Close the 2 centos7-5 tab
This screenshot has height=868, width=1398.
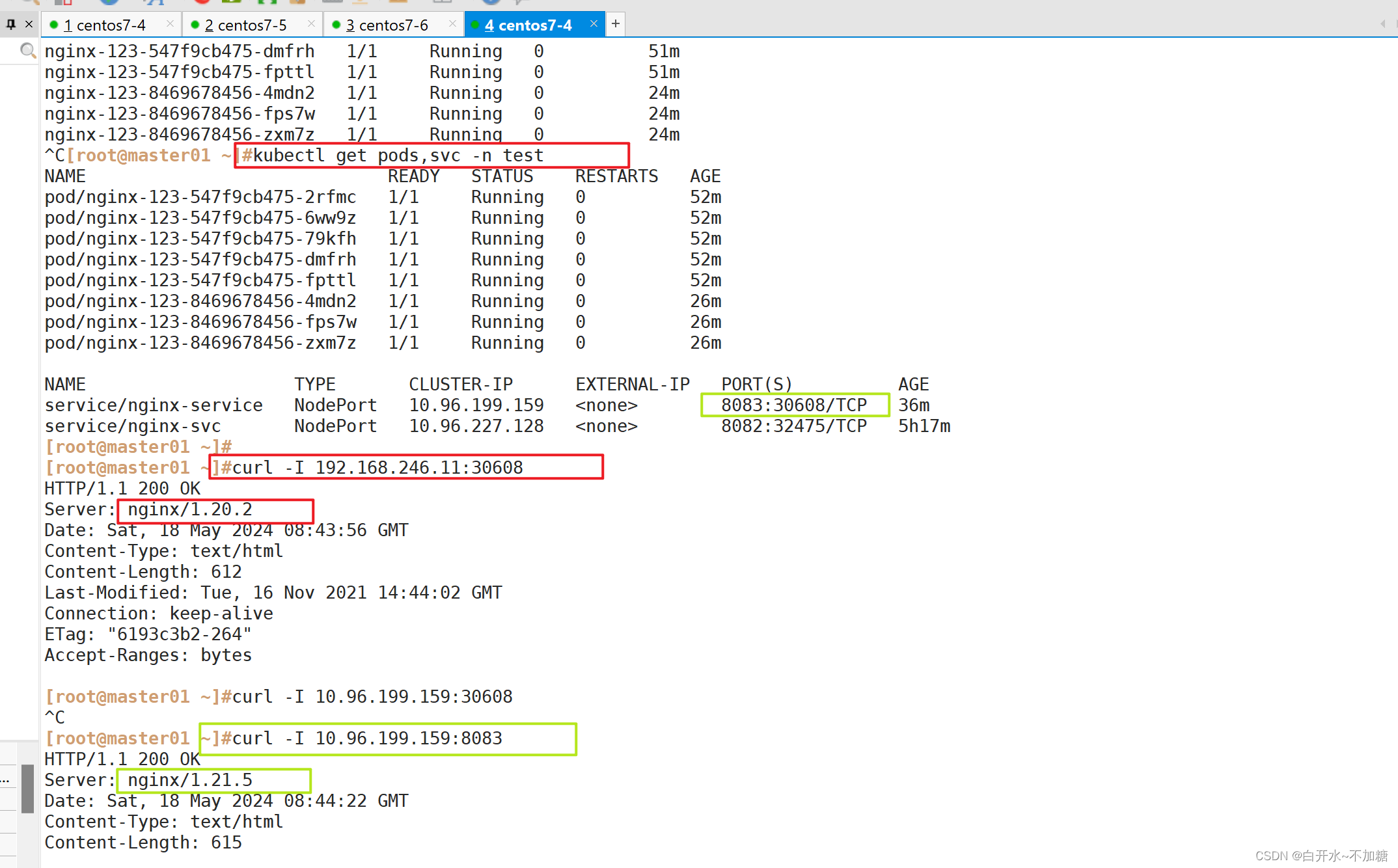pos(311,23)
